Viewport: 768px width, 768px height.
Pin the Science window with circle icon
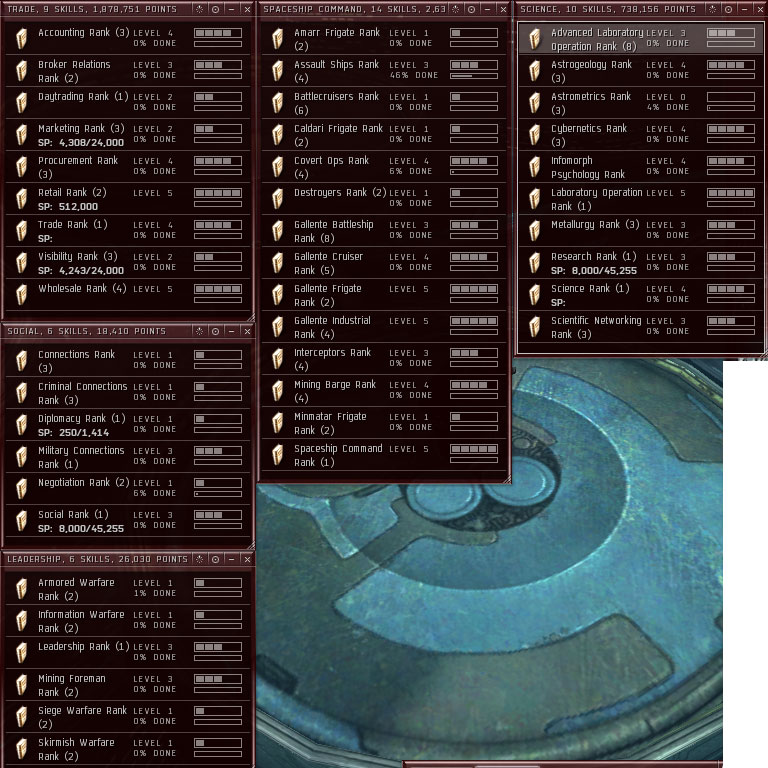tap(728, 9)
